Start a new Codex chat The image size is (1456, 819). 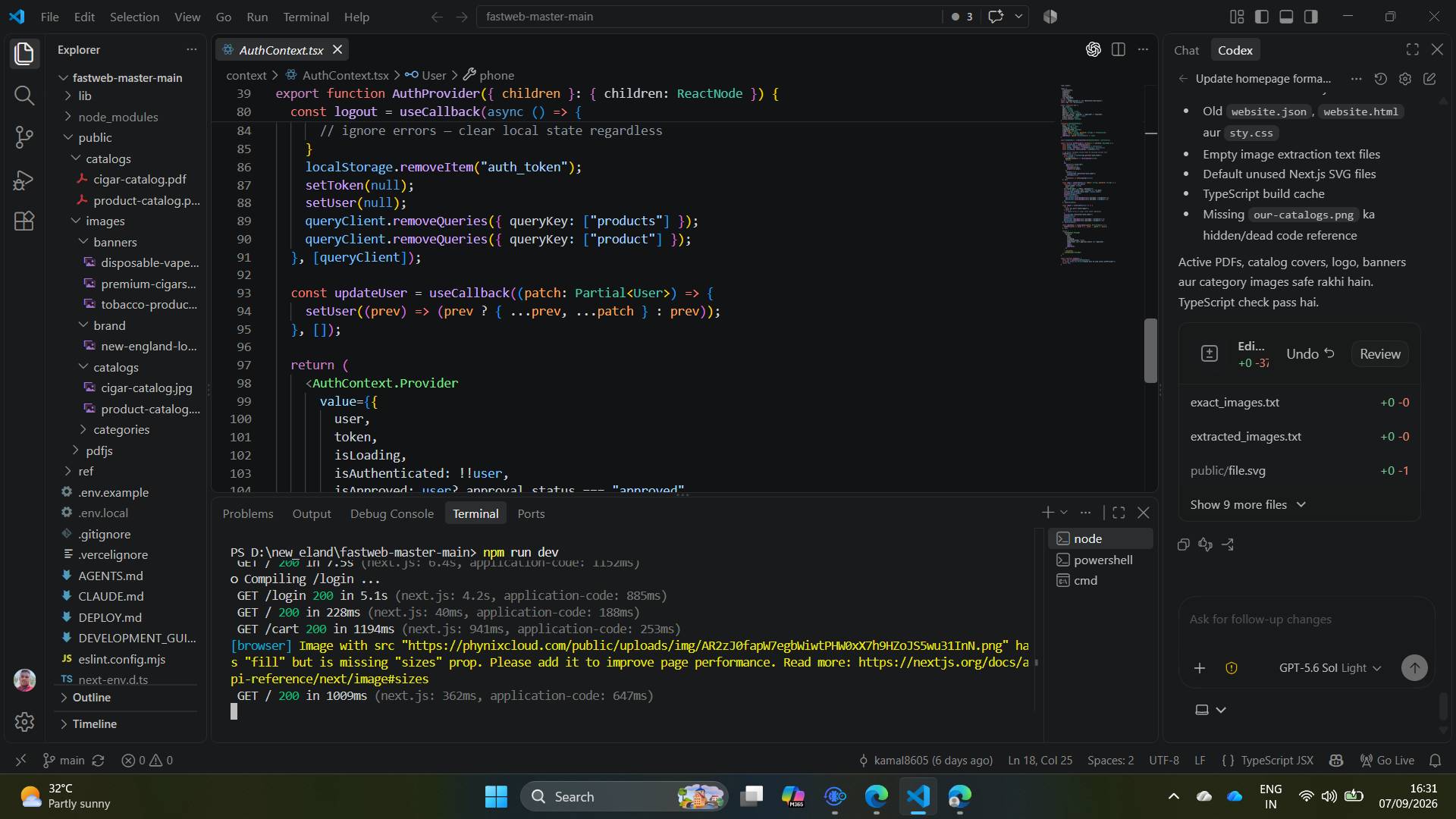coord(1429,79)
